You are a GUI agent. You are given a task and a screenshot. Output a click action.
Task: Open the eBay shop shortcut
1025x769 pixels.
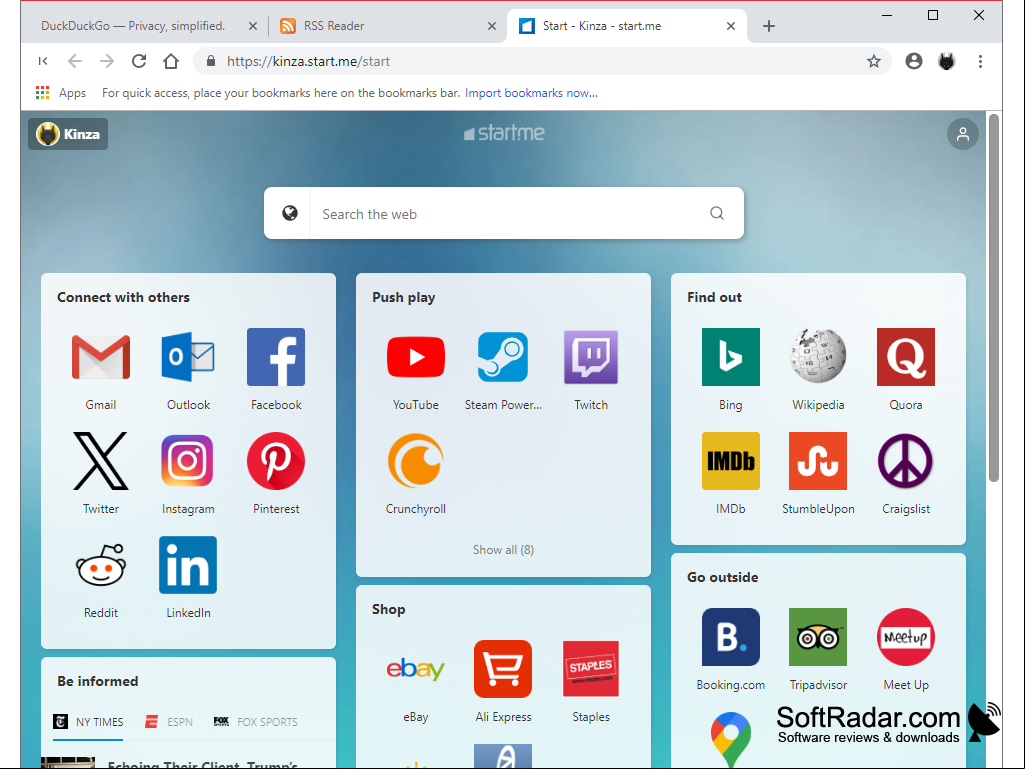(416, 669)
